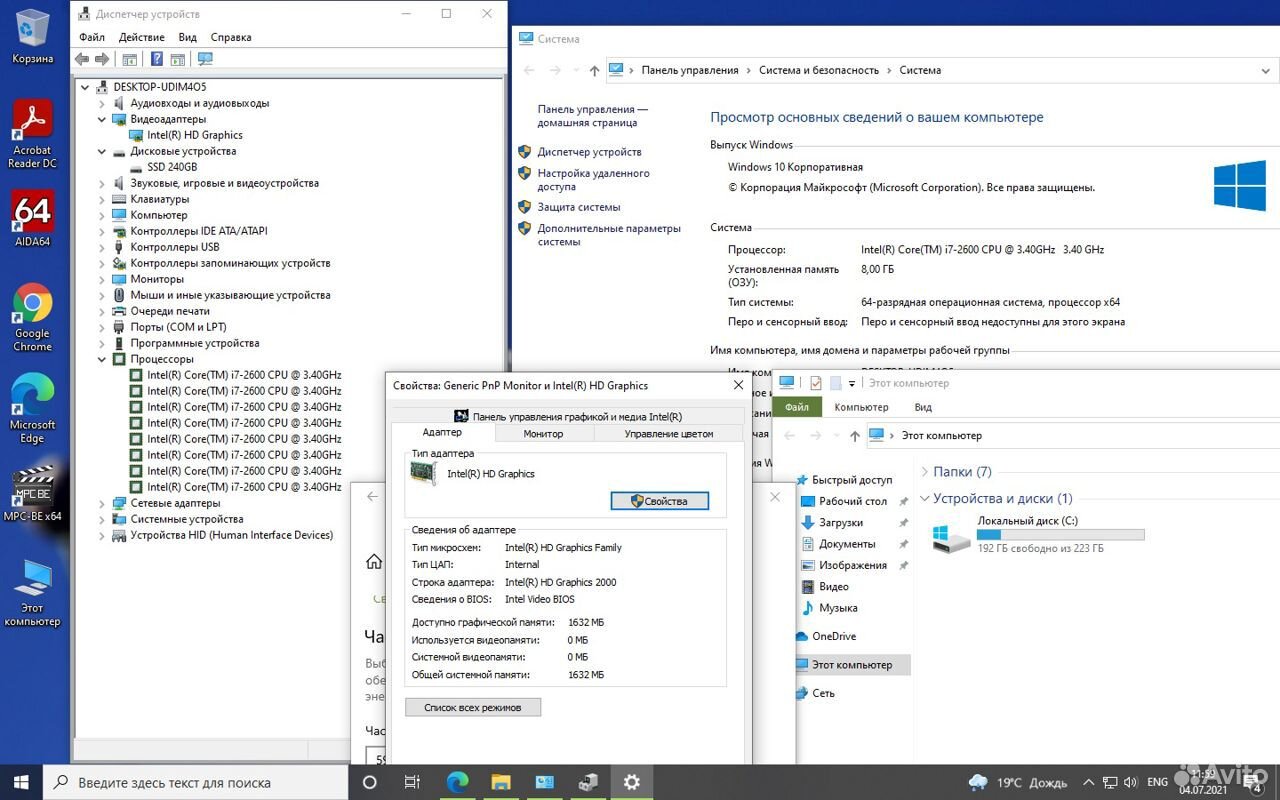The height and width of the screenshot is (800, 1280).
Task: Click the taskbar search input field
Action: pyautogui.click(x=197, y=782)
